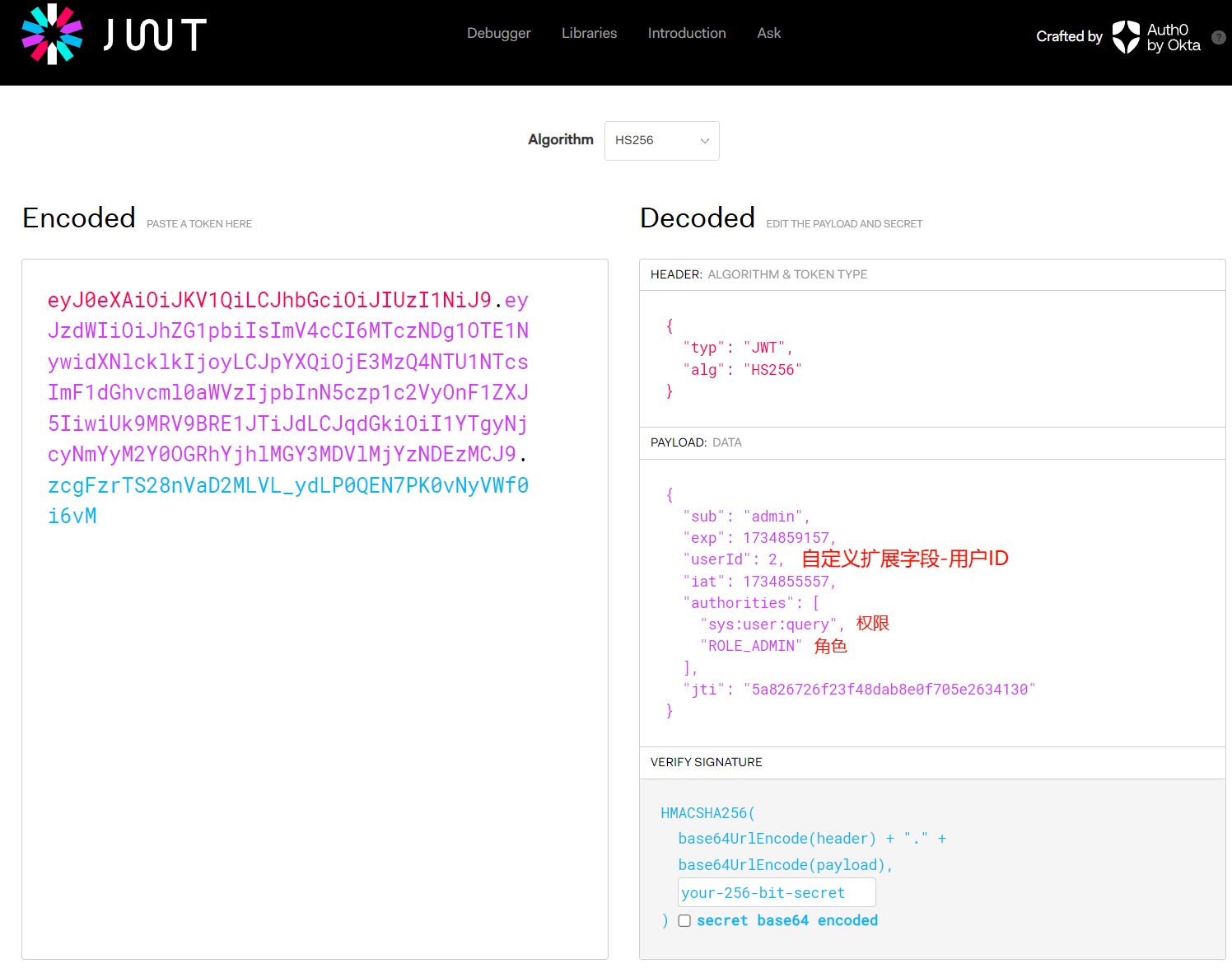
Task: Toggle the secret base64 encoded checkbox
Action: [x=684, y=920]
